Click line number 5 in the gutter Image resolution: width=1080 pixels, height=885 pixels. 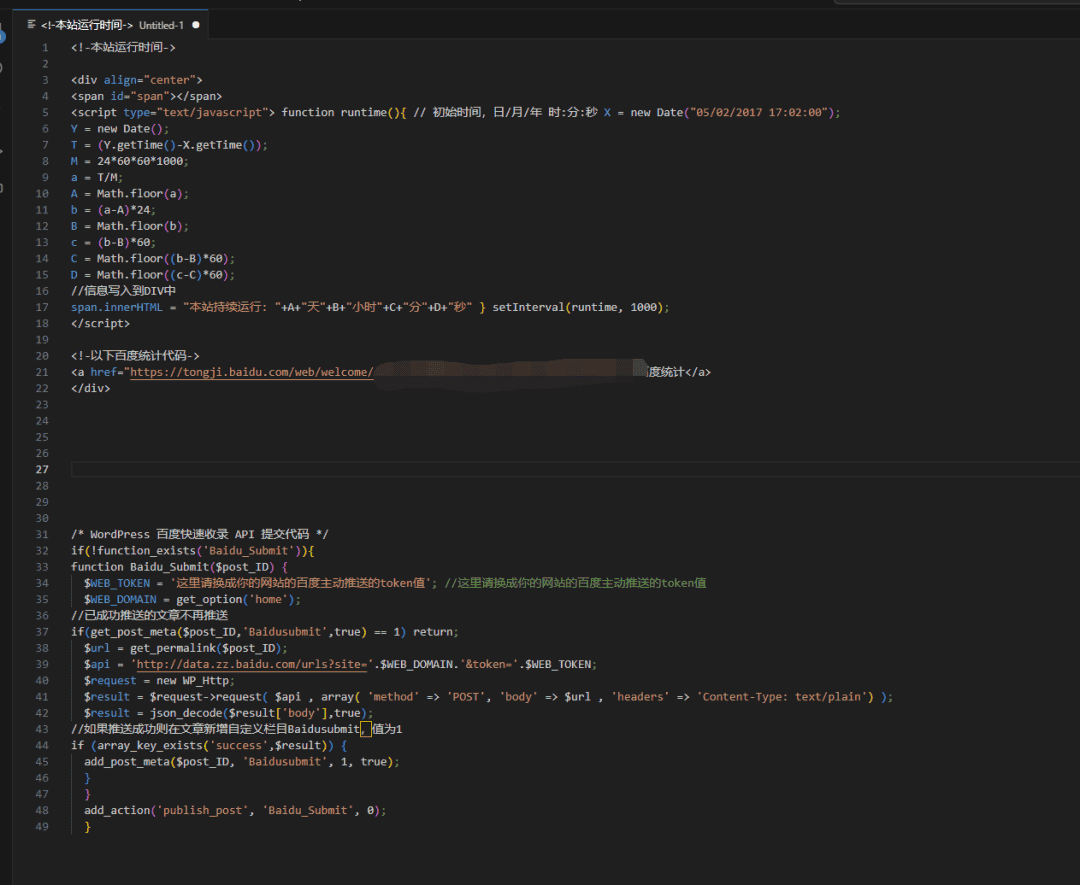click(45, 112)
